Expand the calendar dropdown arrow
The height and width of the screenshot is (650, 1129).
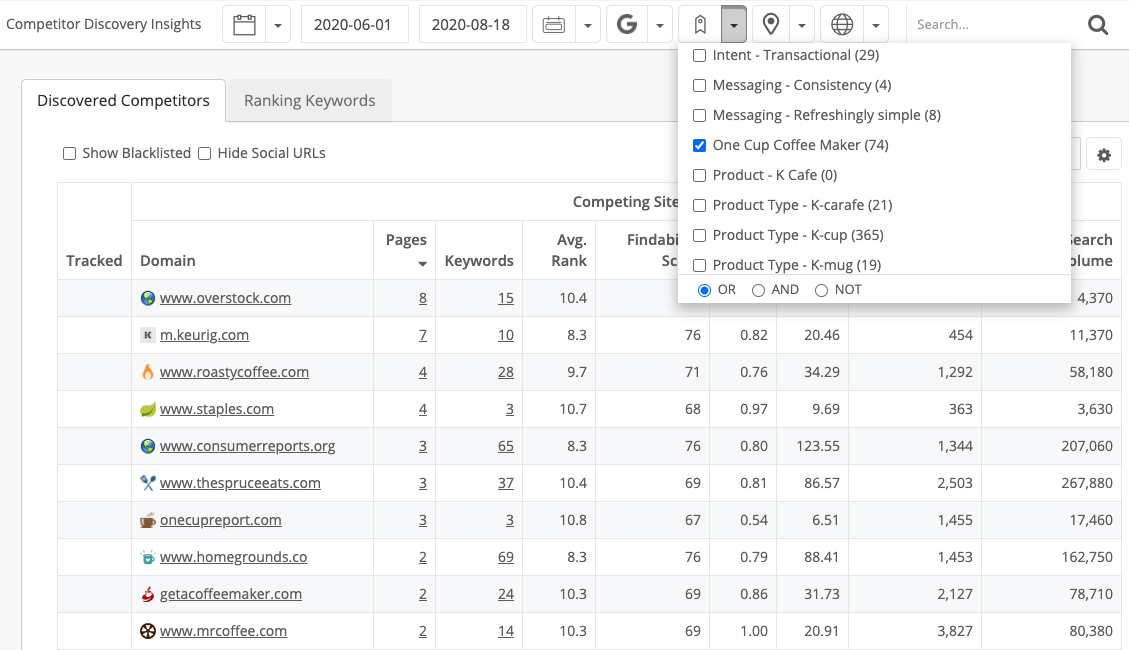click(x=279, y=25)
